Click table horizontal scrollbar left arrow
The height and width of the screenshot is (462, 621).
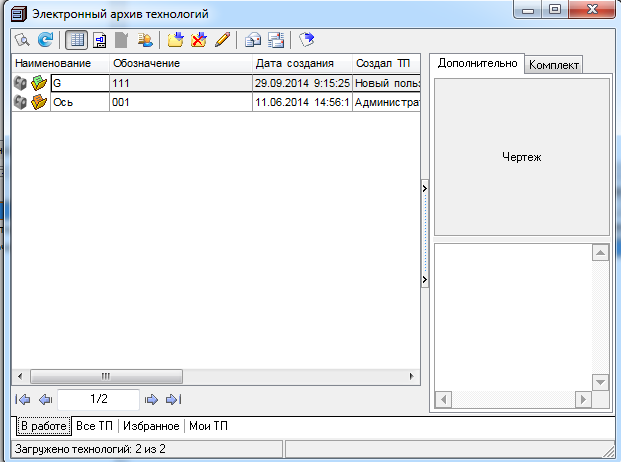click(20, 376)
